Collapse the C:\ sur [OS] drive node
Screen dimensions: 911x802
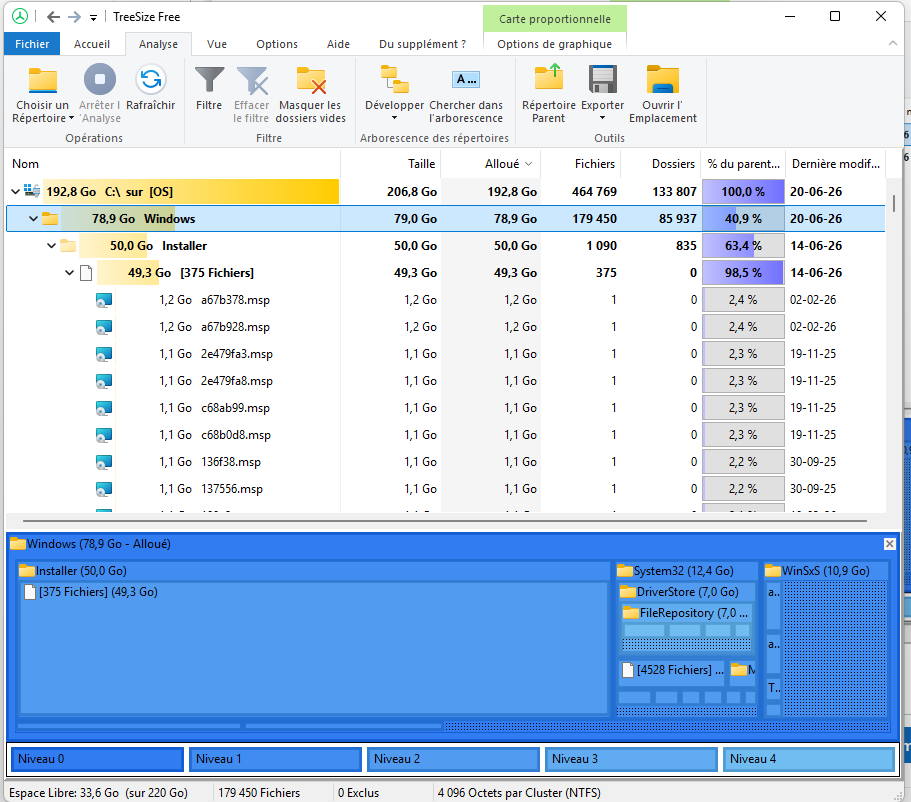(x=16, y=191)
